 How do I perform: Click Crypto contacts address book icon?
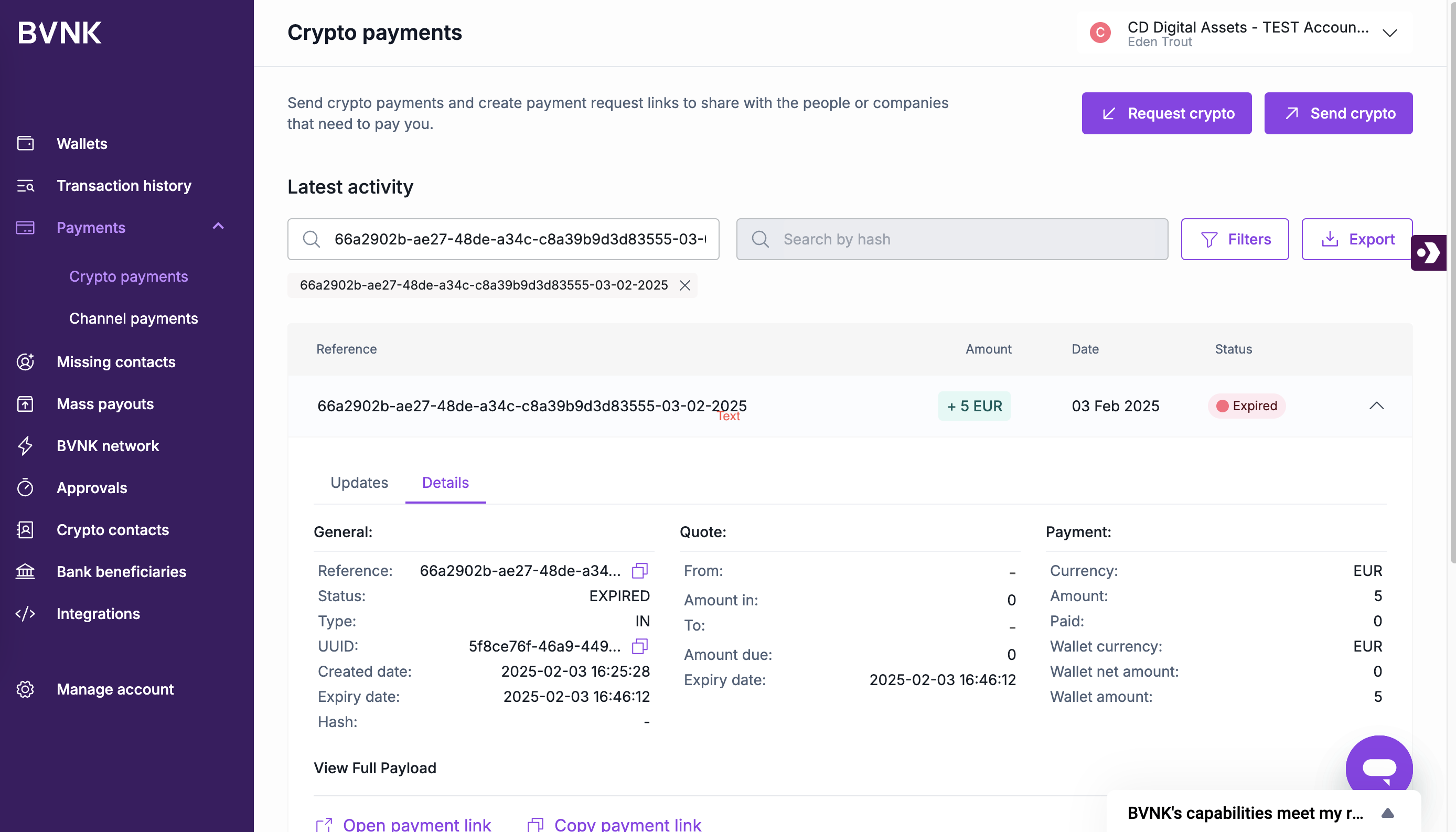25,530
